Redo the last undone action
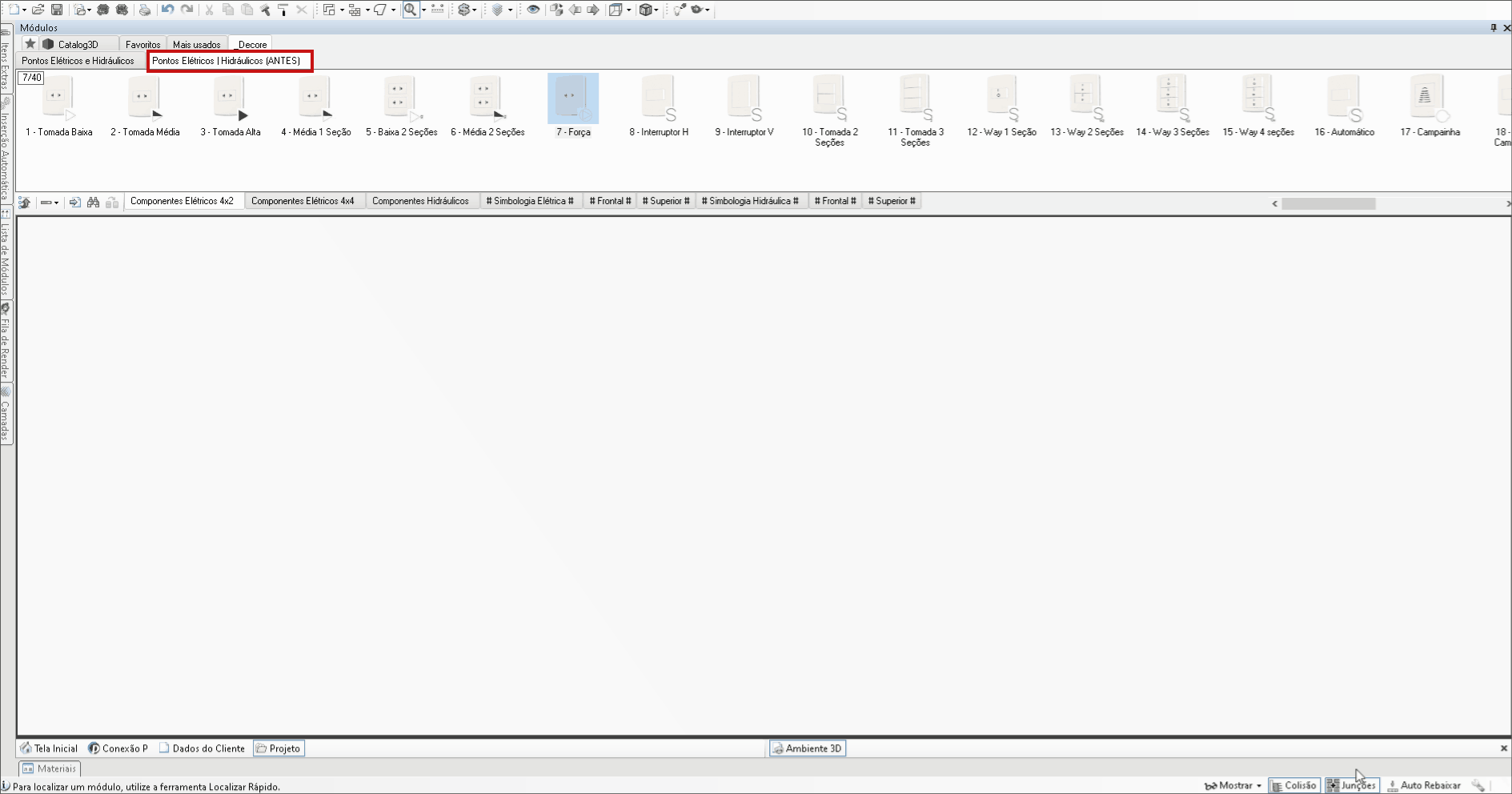 click(187, 10)
